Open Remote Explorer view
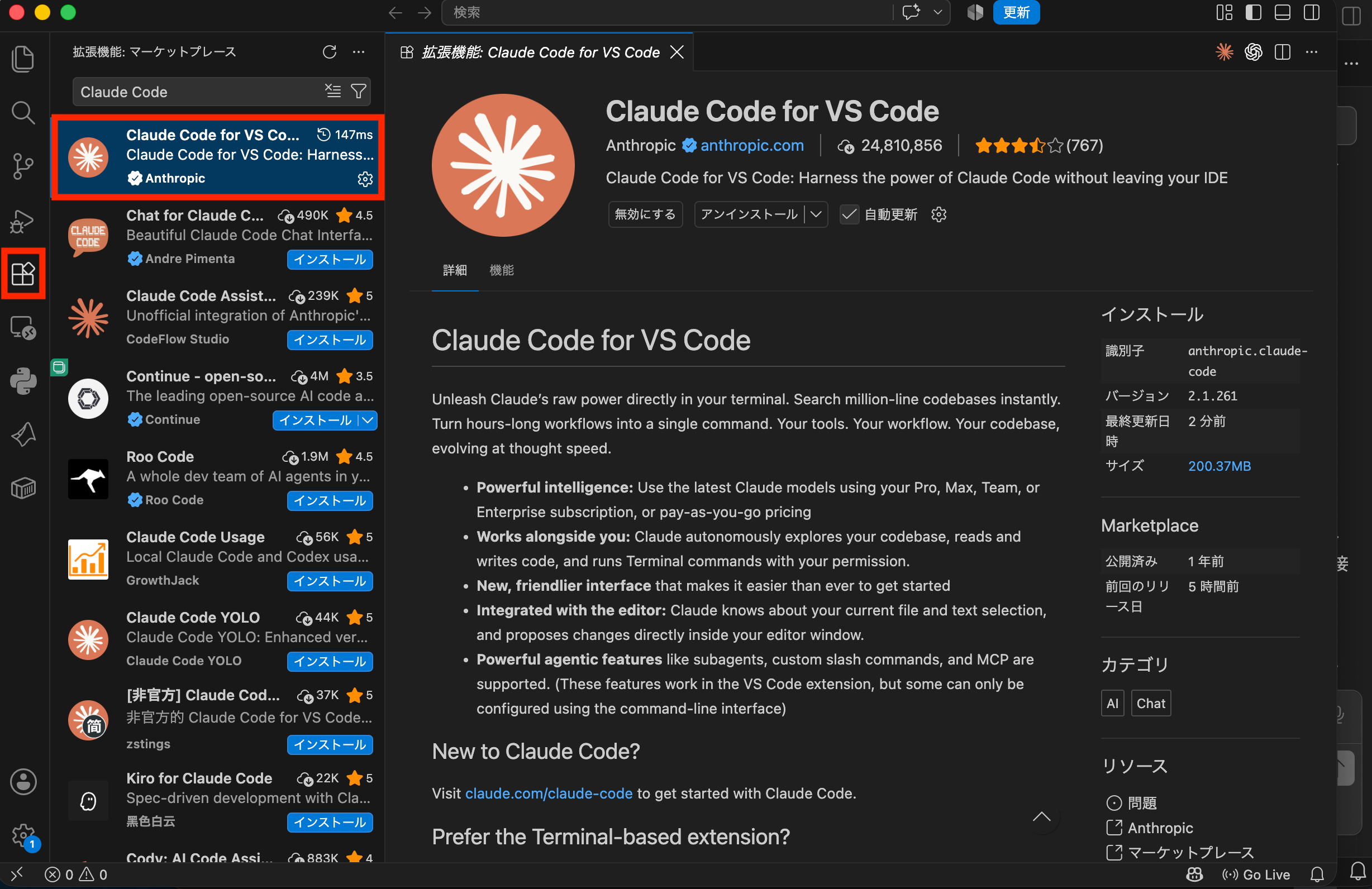This screenshot has height=889, width=1372. pyautogui.click(x=23, y=328)
